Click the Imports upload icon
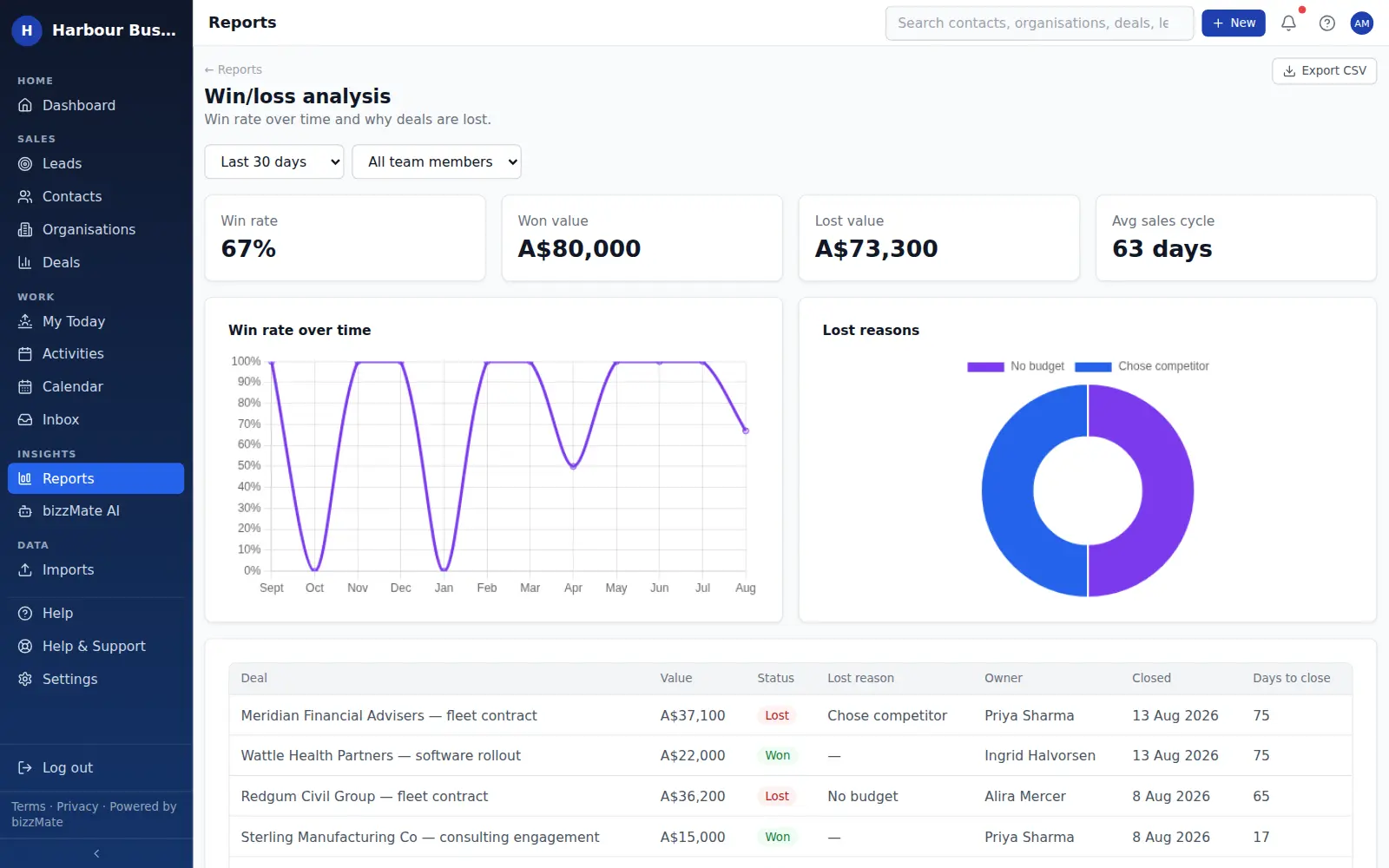Screen dimensions: 1389x868 25,570
